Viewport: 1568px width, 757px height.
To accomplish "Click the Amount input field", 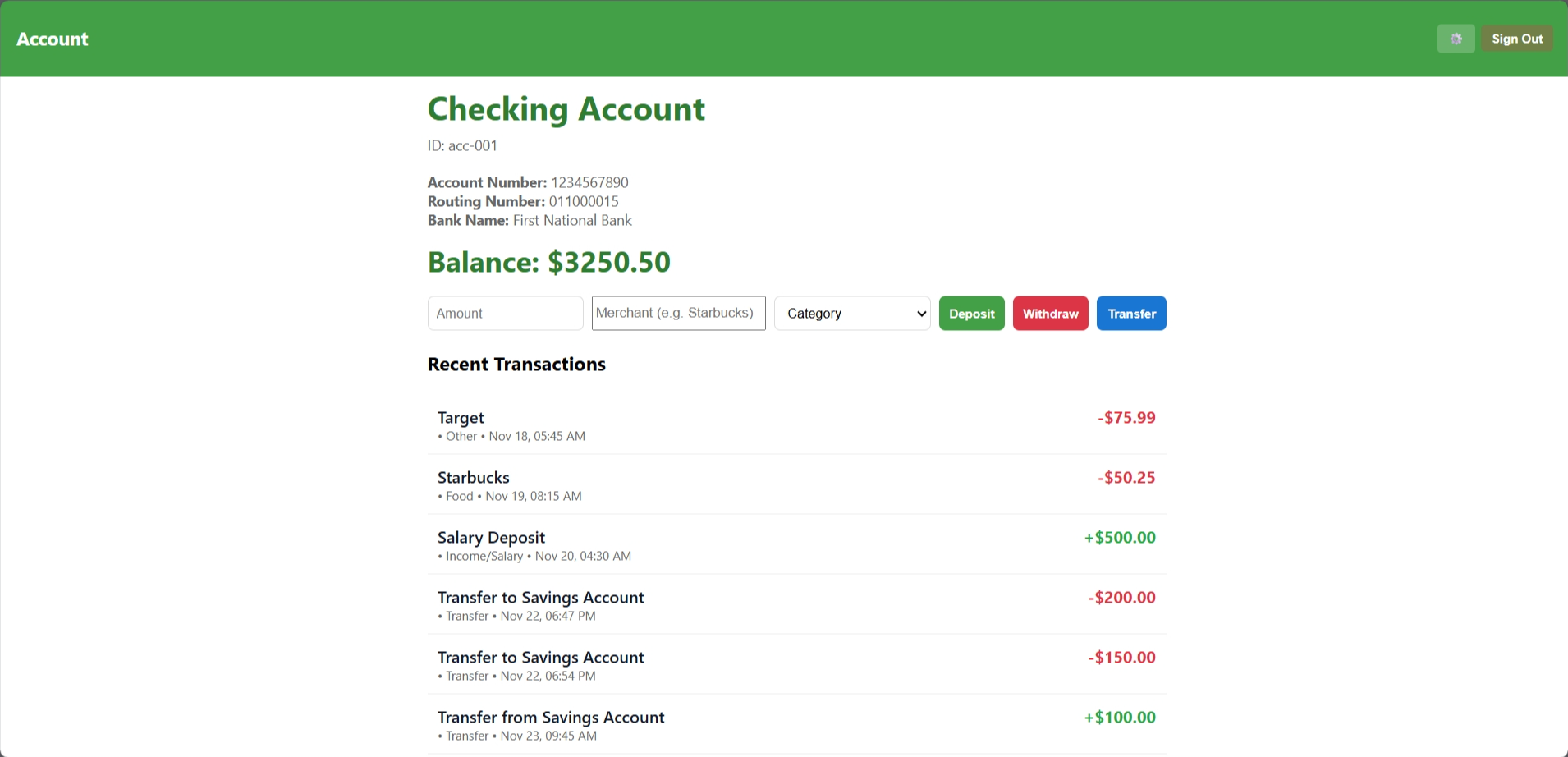I will (x=505, y=313).
